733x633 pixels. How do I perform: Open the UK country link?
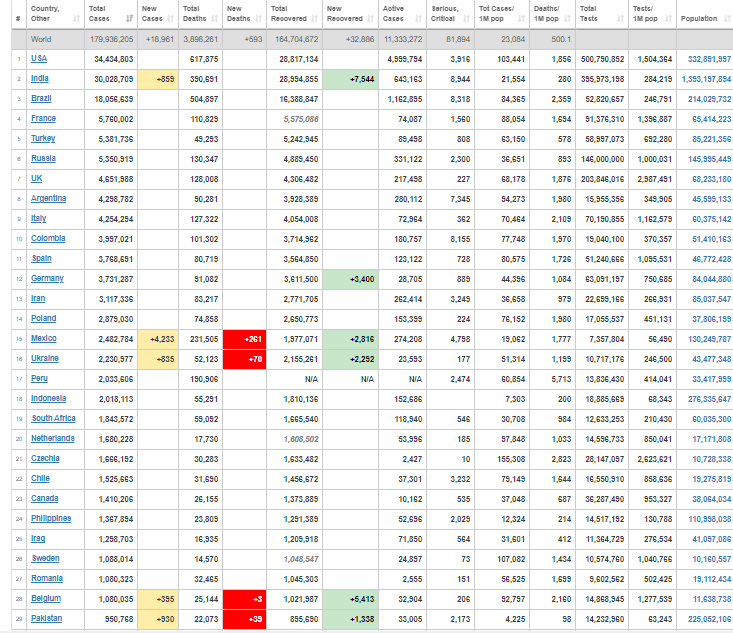(36, 179)
